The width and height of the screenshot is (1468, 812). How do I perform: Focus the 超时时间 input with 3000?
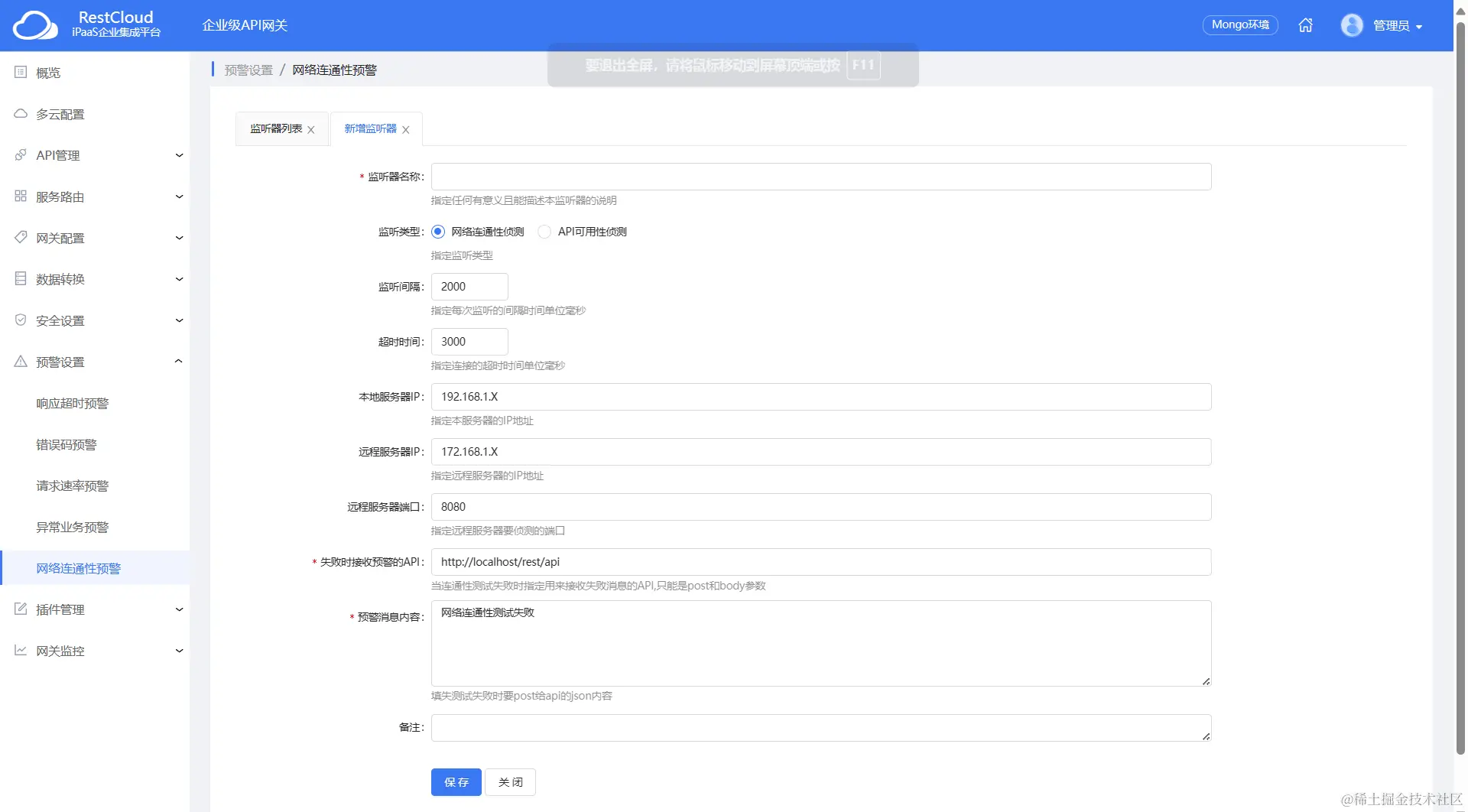pos(469,342)
